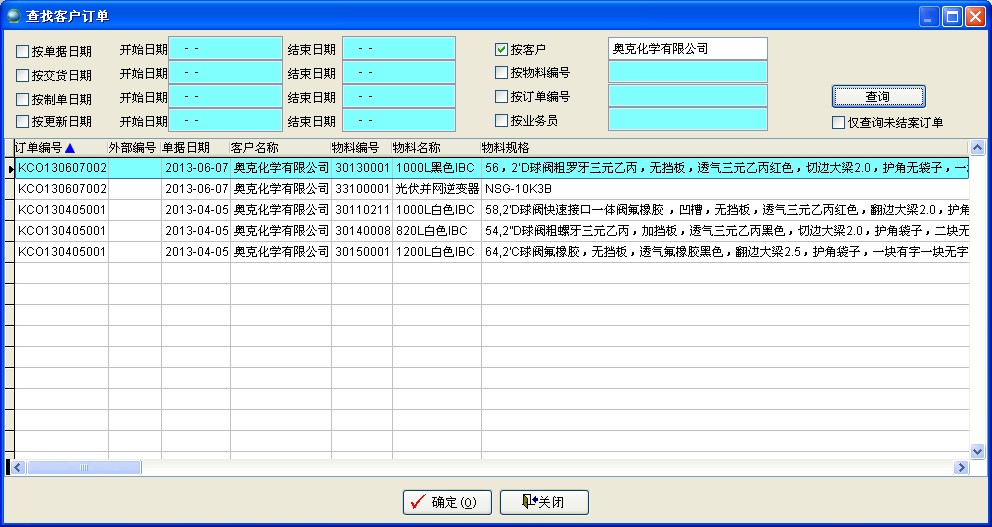
Task: Click the scroll up arrow of the table
Action: pos(977,148)
